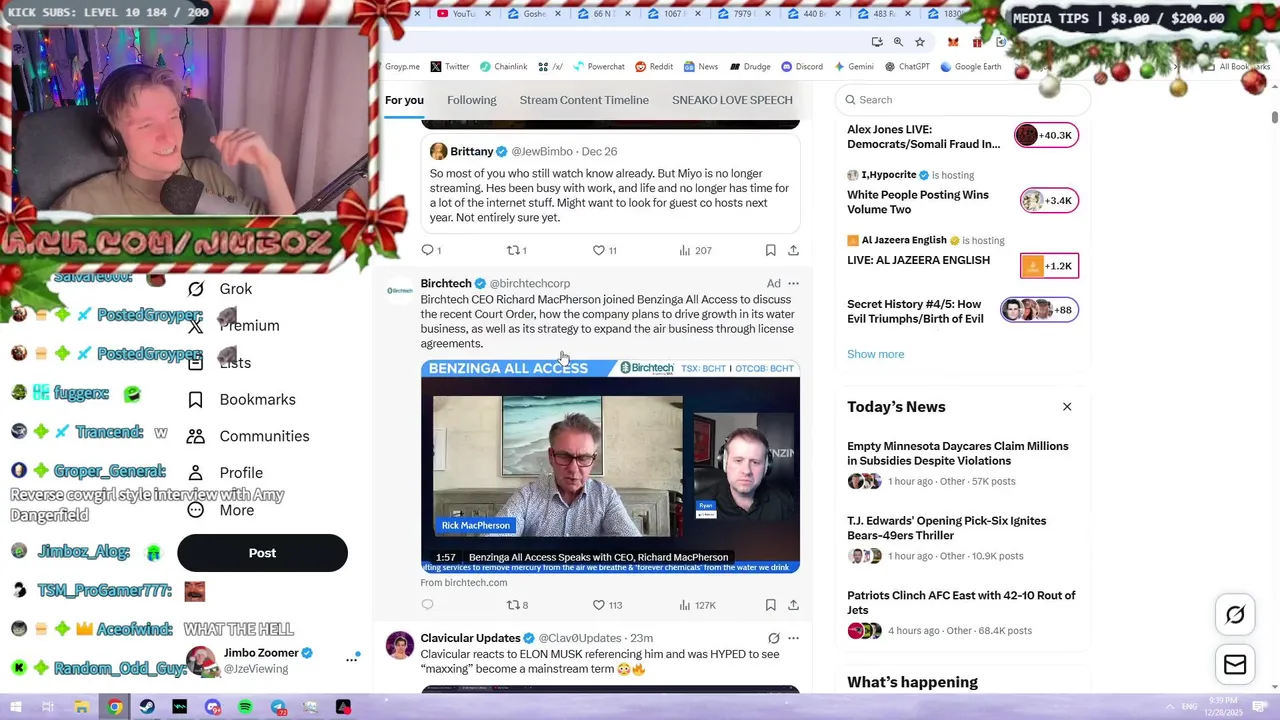Open the MetaMask fox extension
This screenshot has width=1280, height=720.
coord(953,42)
